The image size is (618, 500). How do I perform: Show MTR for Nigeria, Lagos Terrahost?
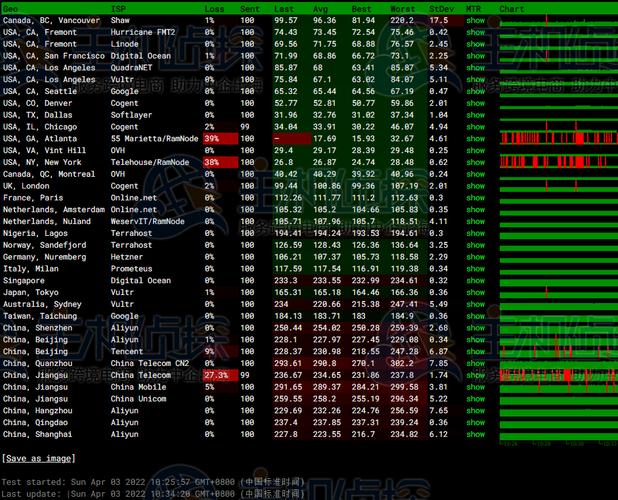coord(475,233)
